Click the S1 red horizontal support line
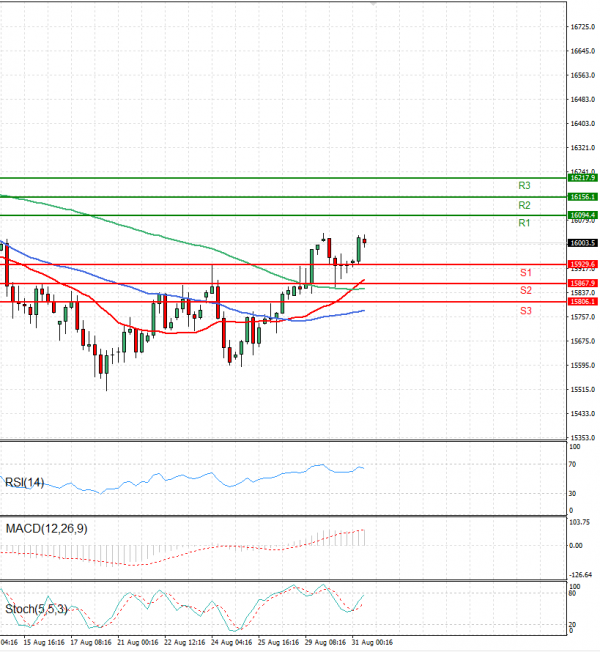Image resolution: width=600 pixels, height=652 pixels. 283,264
